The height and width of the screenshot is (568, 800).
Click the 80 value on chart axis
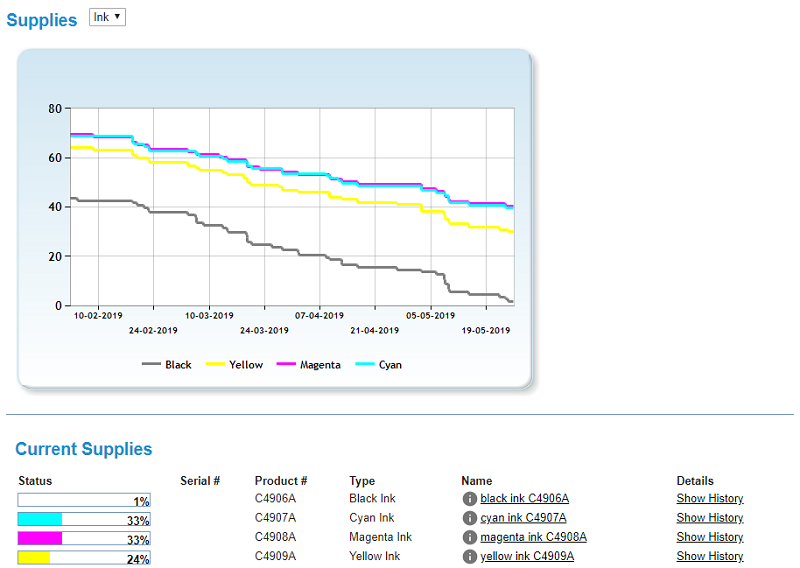click(x=55, y=109)
